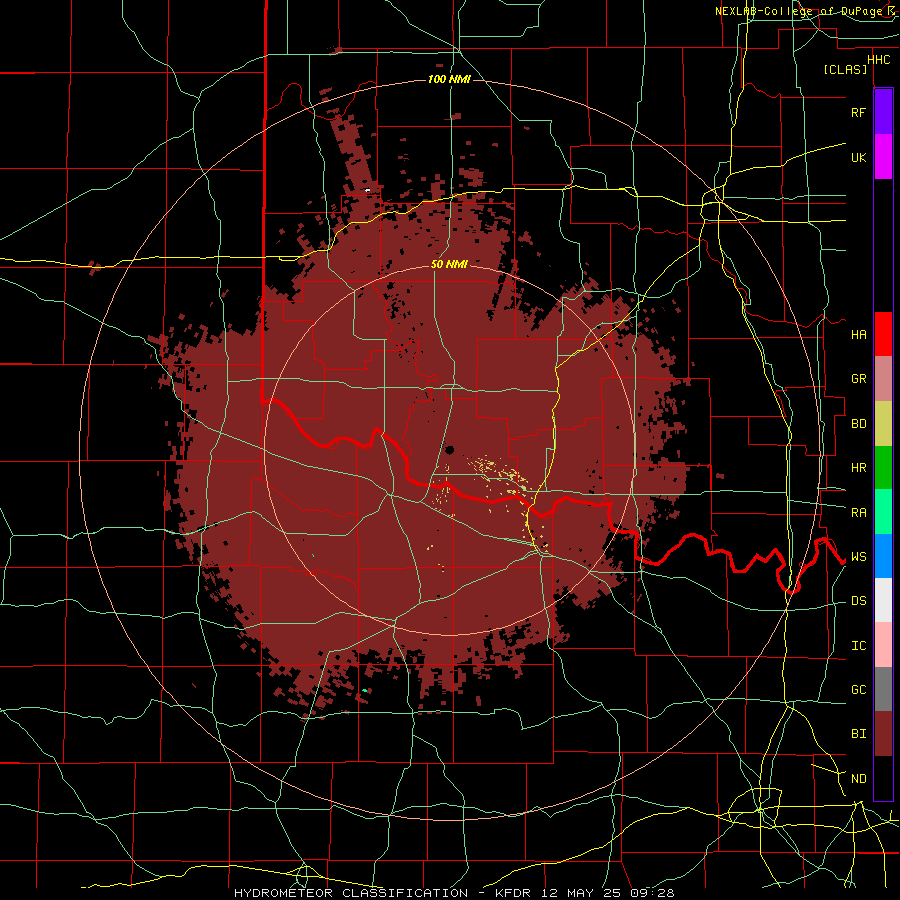The width and height of the screenshot is (900, 900).
Task: Select the GC gray legend swatch
Action: (883, 689)
